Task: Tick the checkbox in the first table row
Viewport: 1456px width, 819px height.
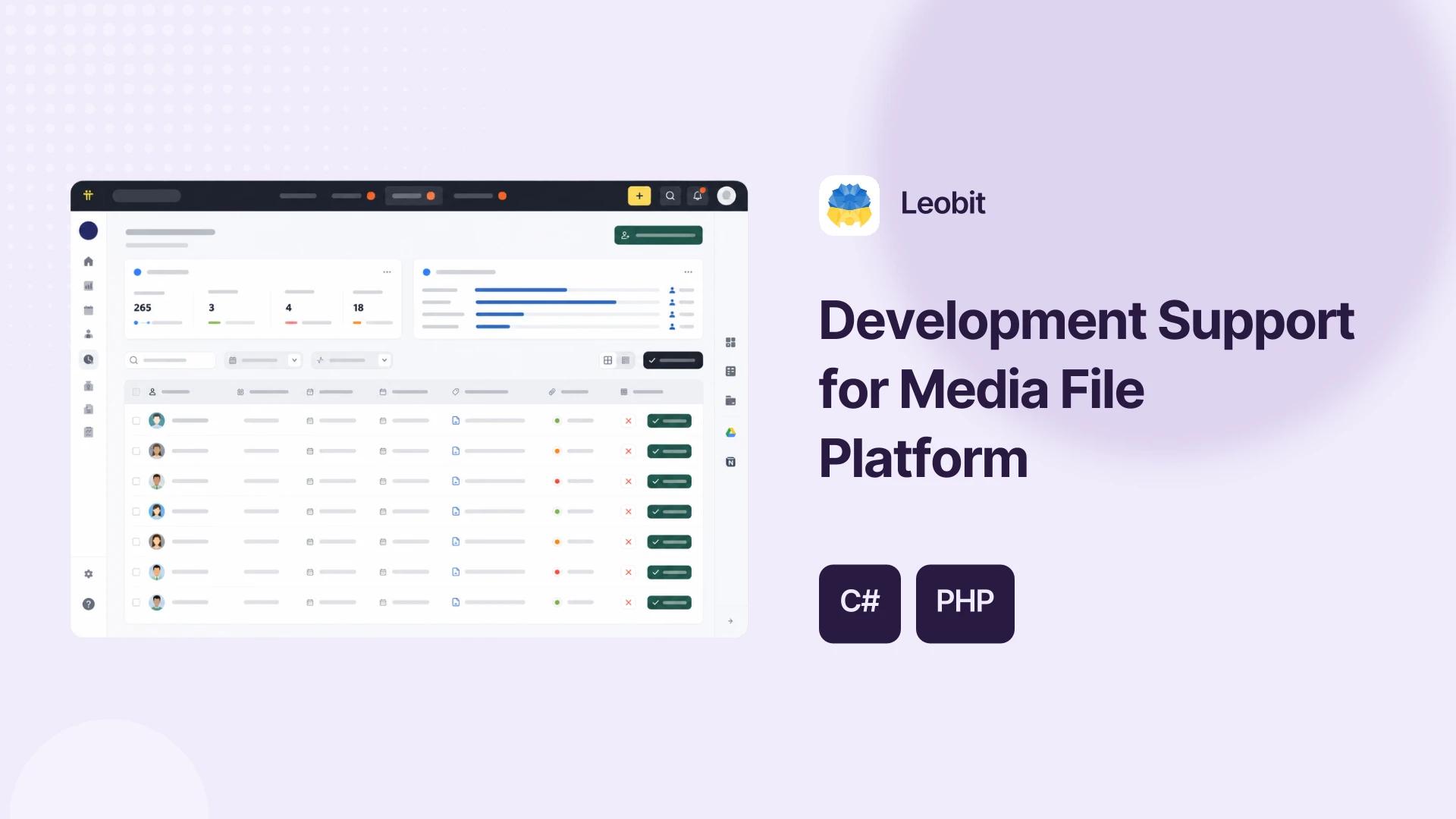Action: pos(136,421)
